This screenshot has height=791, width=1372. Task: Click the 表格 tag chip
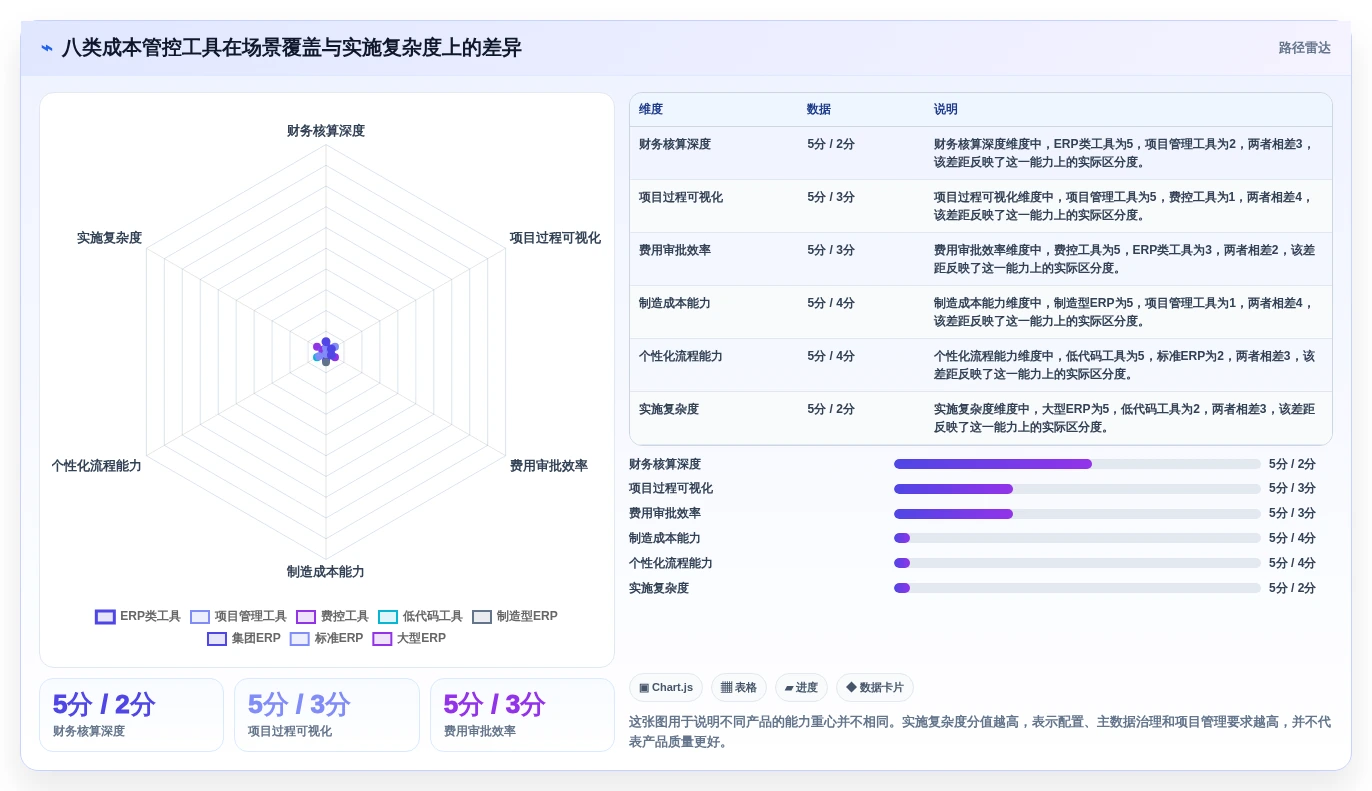click(x=739, y=688)
